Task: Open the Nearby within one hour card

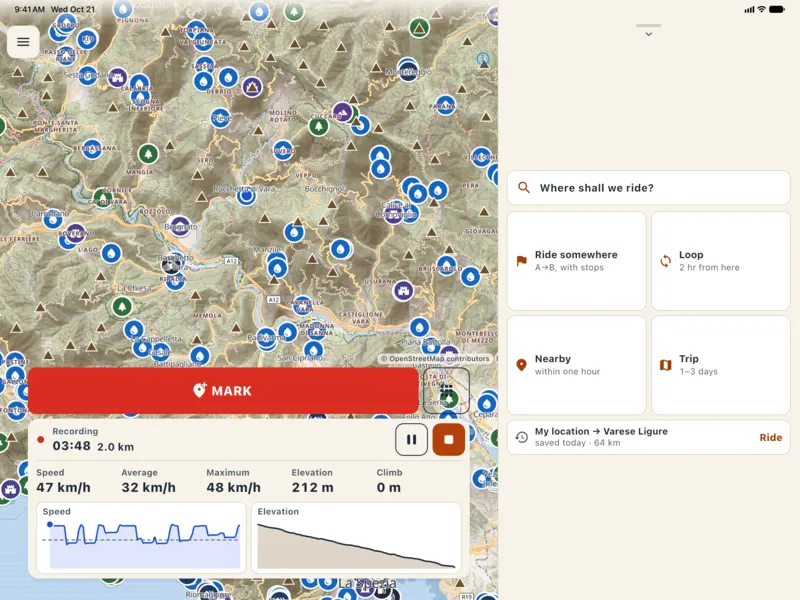Action: click(577, 365)
